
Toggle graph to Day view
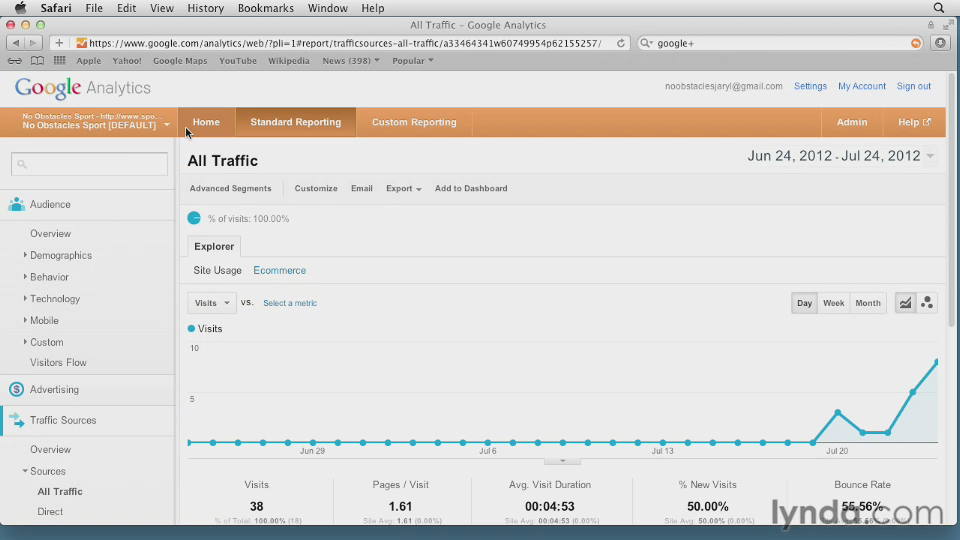tap(804, 303)
